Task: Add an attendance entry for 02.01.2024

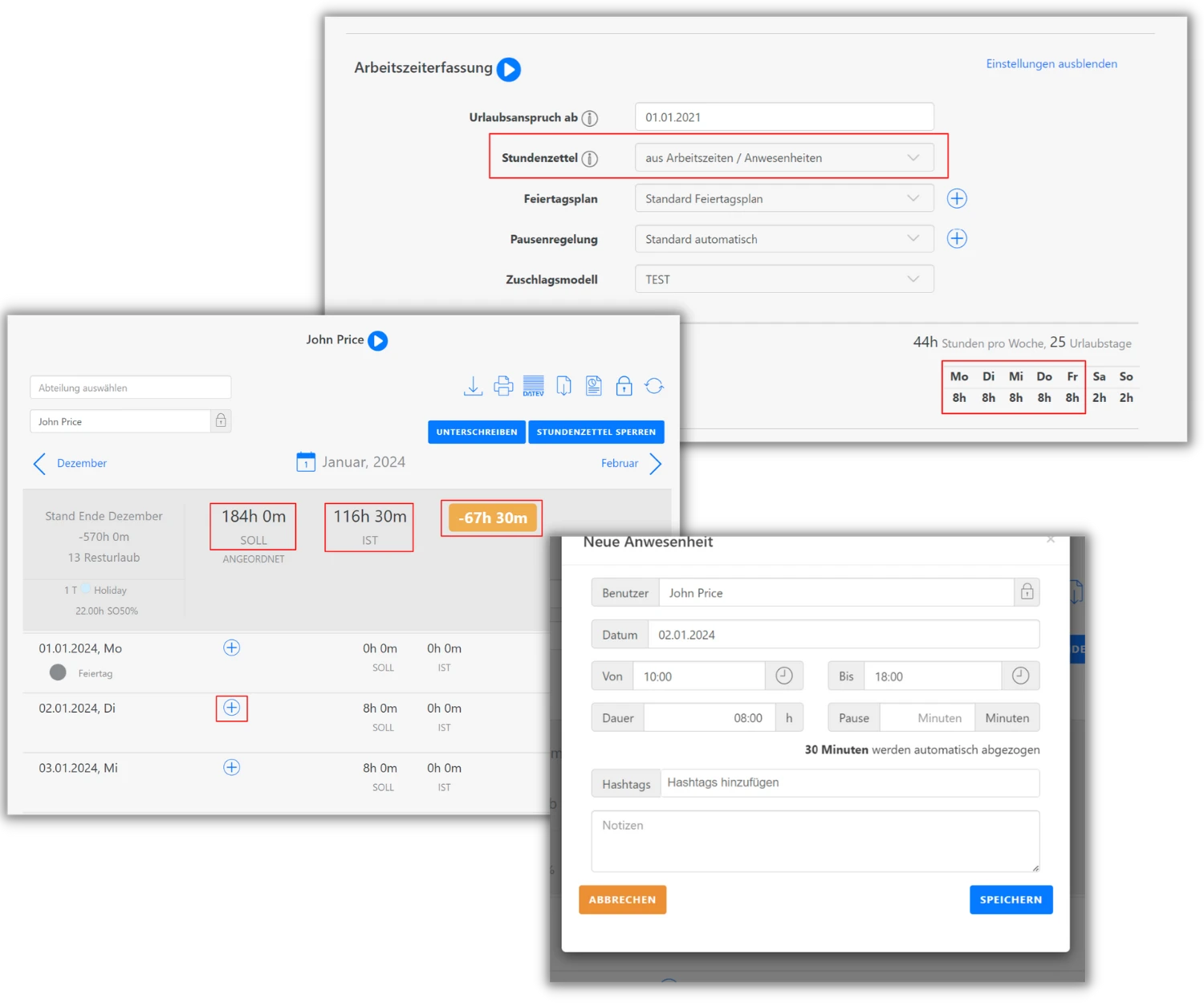Action: 231,708
